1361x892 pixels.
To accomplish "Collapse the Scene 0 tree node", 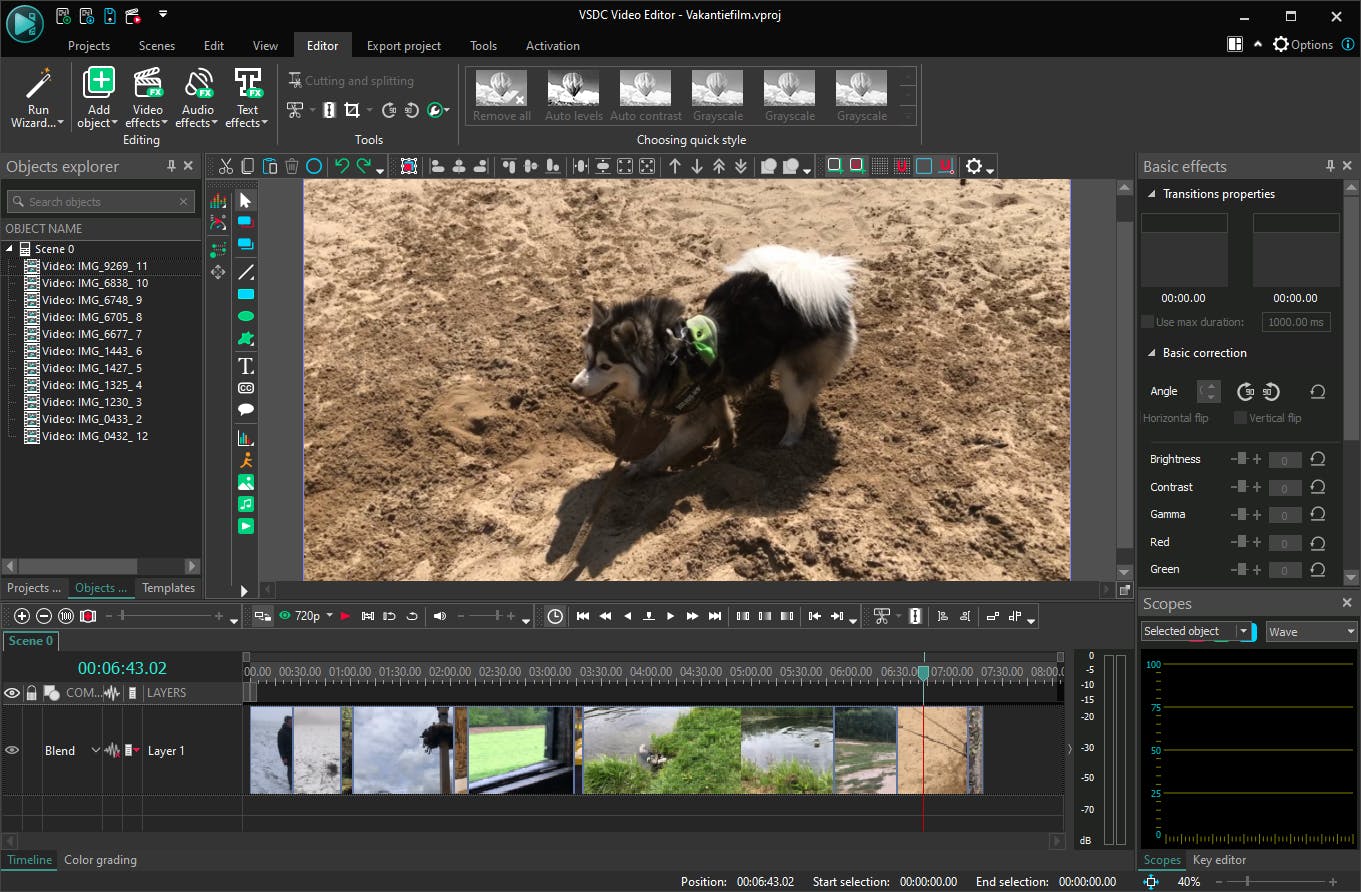I will coord(10,249).
